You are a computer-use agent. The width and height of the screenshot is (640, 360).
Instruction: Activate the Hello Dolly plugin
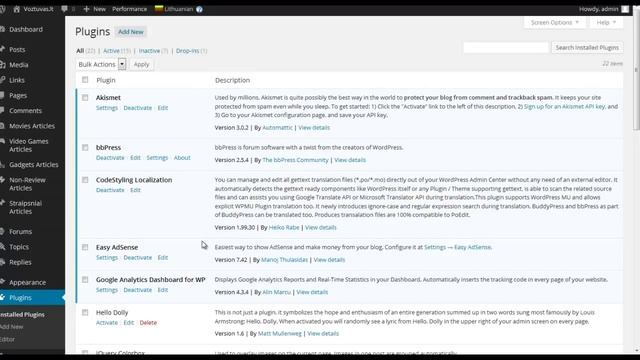(x=107, y=322)
